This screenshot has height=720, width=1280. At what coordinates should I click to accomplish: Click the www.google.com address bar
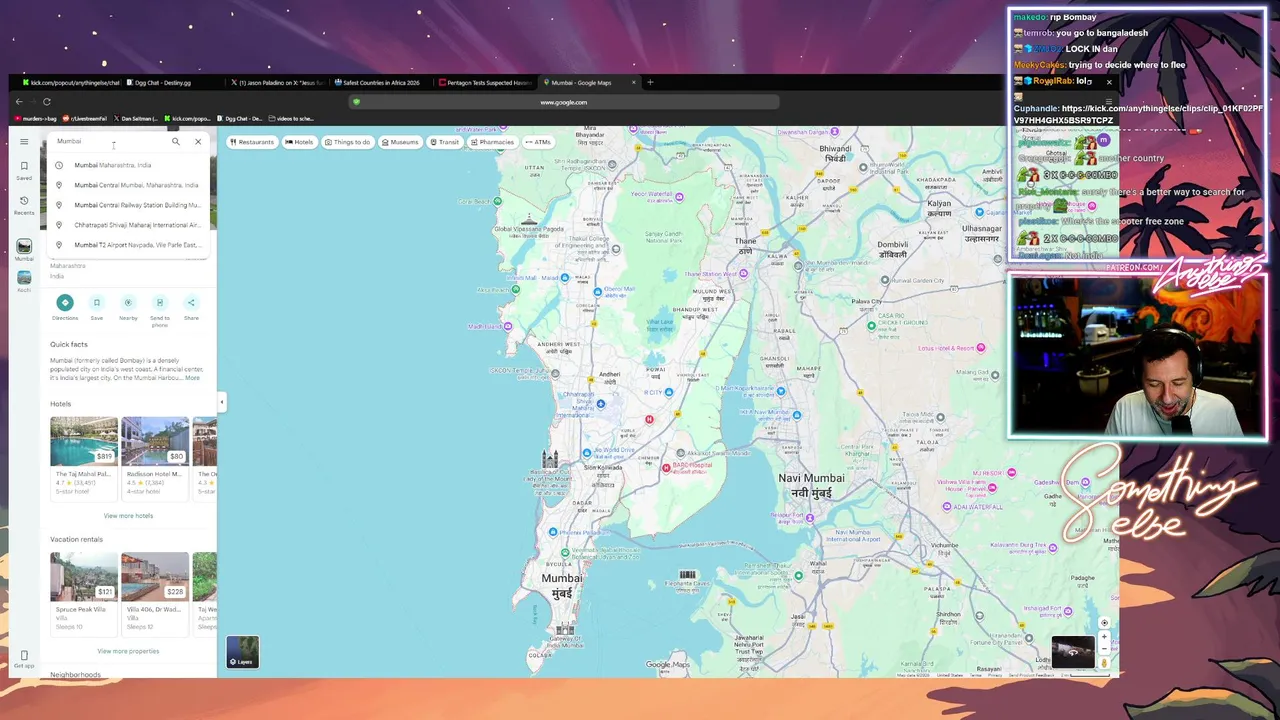(x=563, y=102)
